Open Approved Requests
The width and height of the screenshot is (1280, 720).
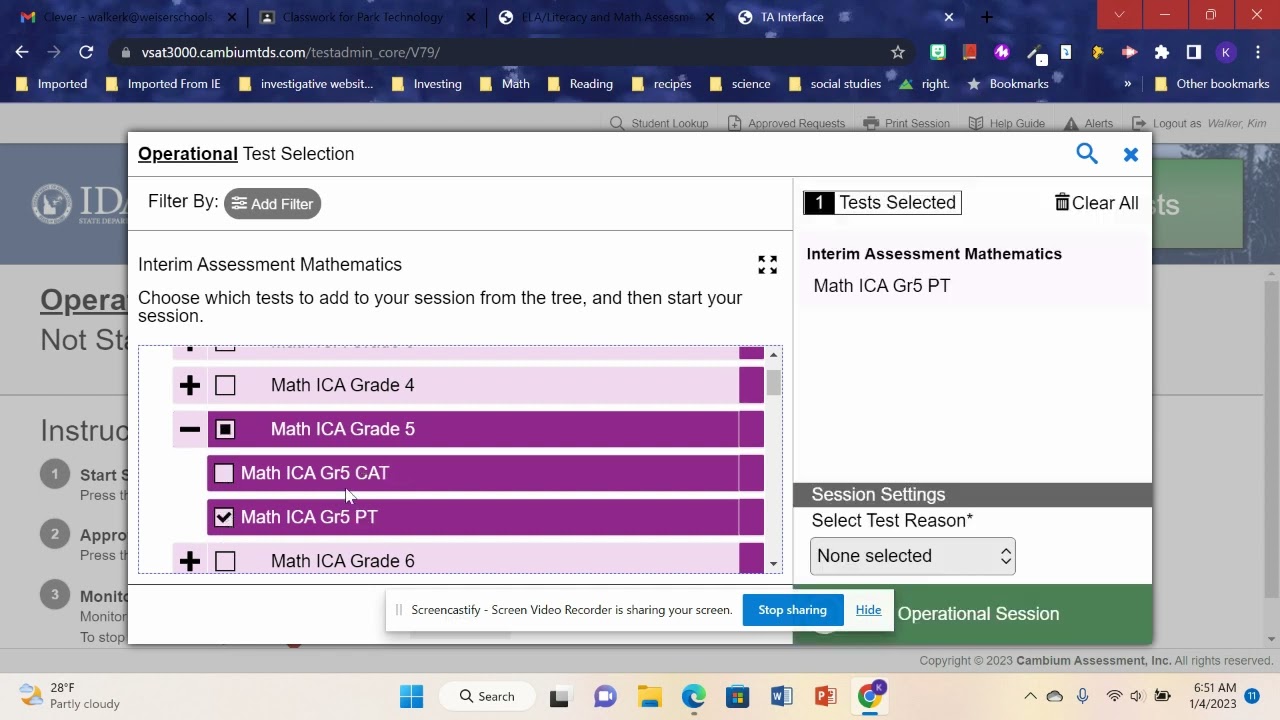click(786, 123)
